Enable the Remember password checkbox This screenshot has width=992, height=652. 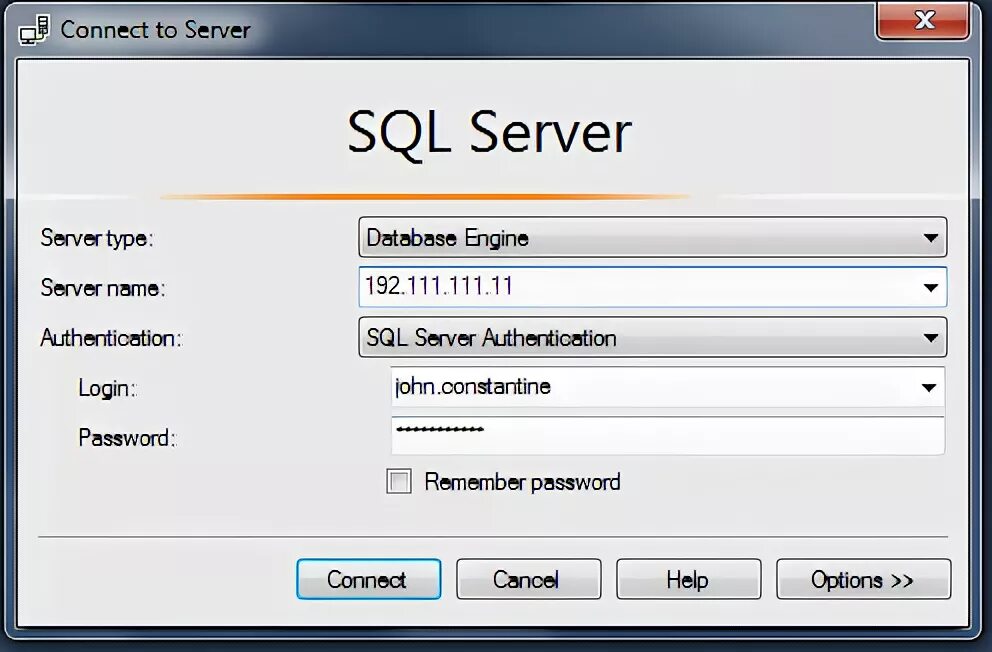click(399, 481)
